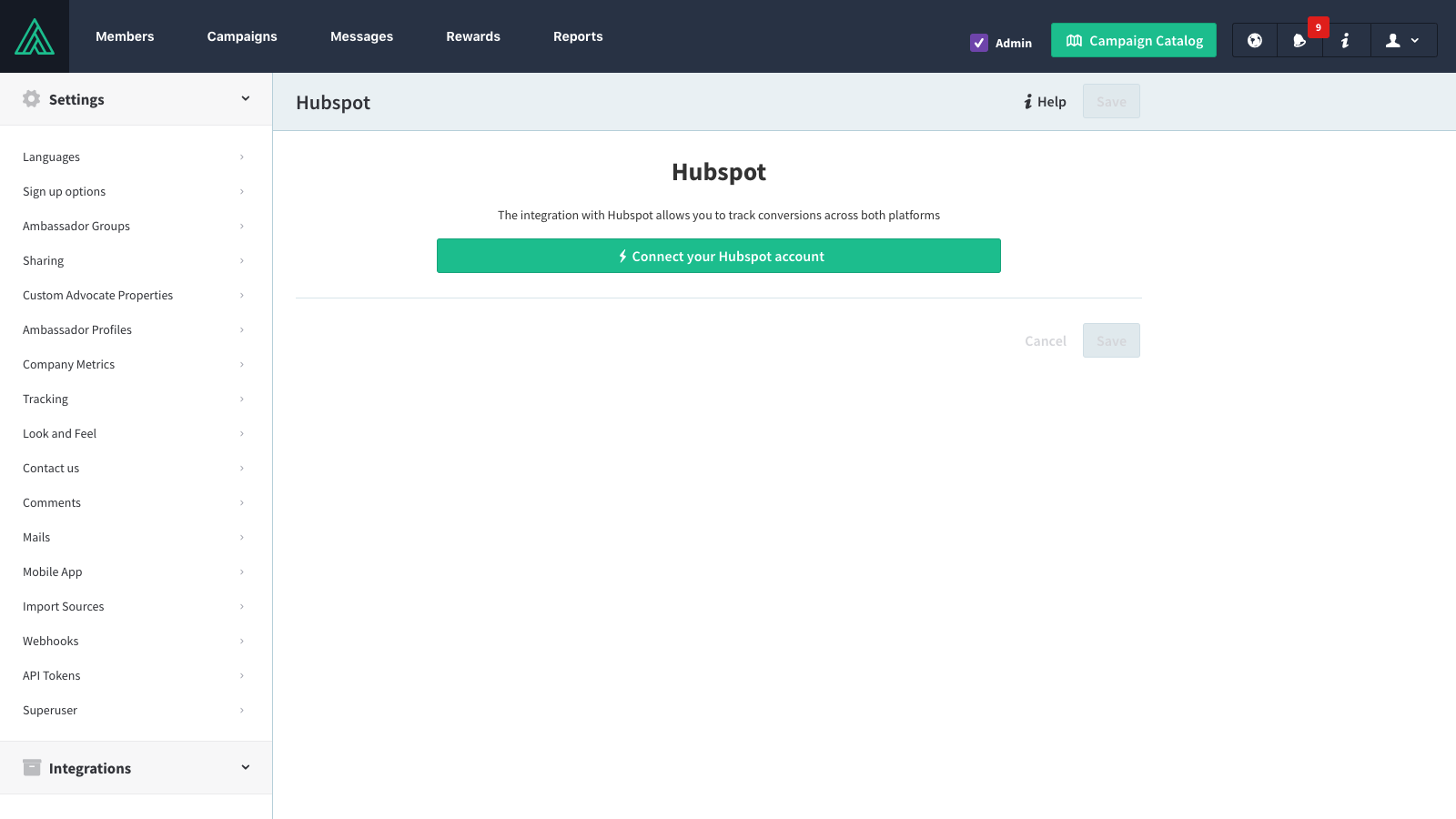
Task: Click the Settings gear icon in the sidebar
Action: point(32,99)
